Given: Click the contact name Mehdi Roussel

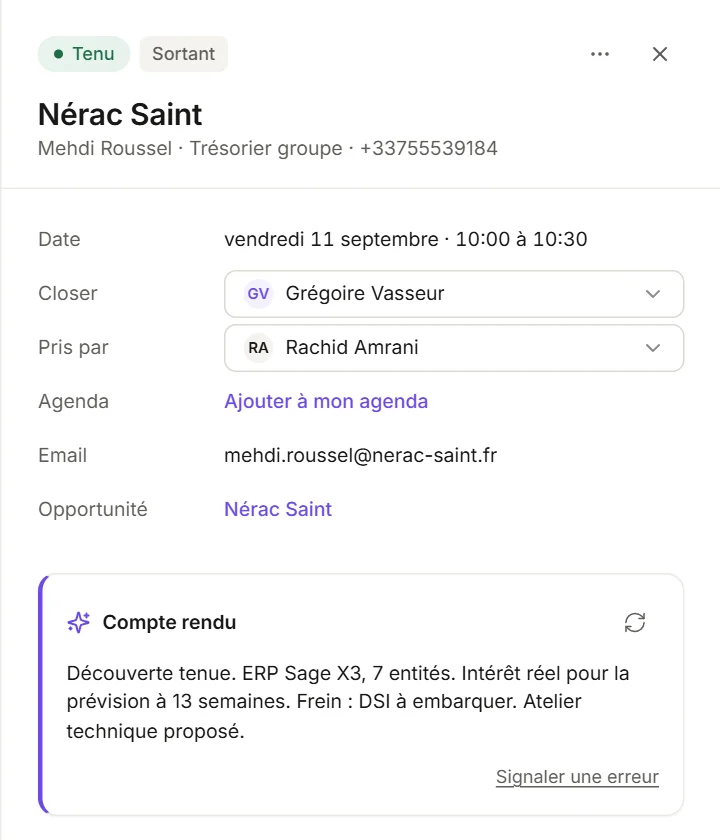Looking at the screenshot, I should [x=105, y=148].
